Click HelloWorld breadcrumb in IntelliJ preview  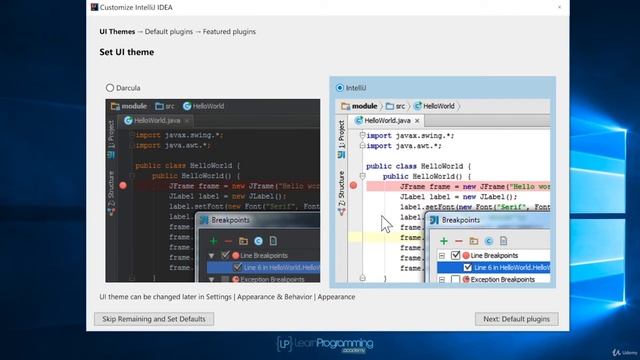pos(434,106)
